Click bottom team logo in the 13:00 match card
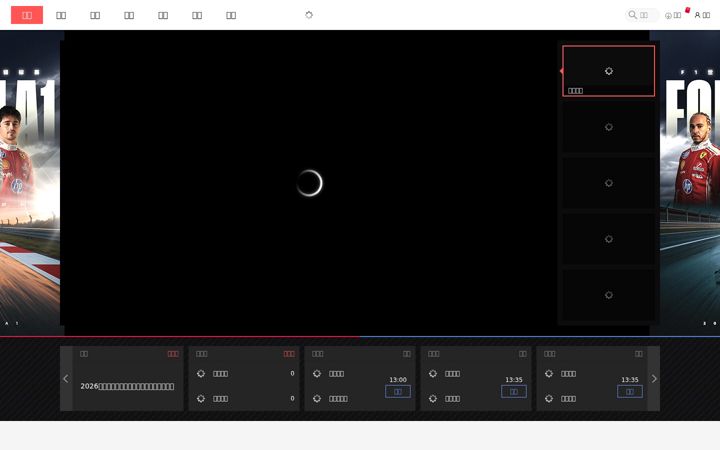Screen dimensions: 720x450 (317, 399)
